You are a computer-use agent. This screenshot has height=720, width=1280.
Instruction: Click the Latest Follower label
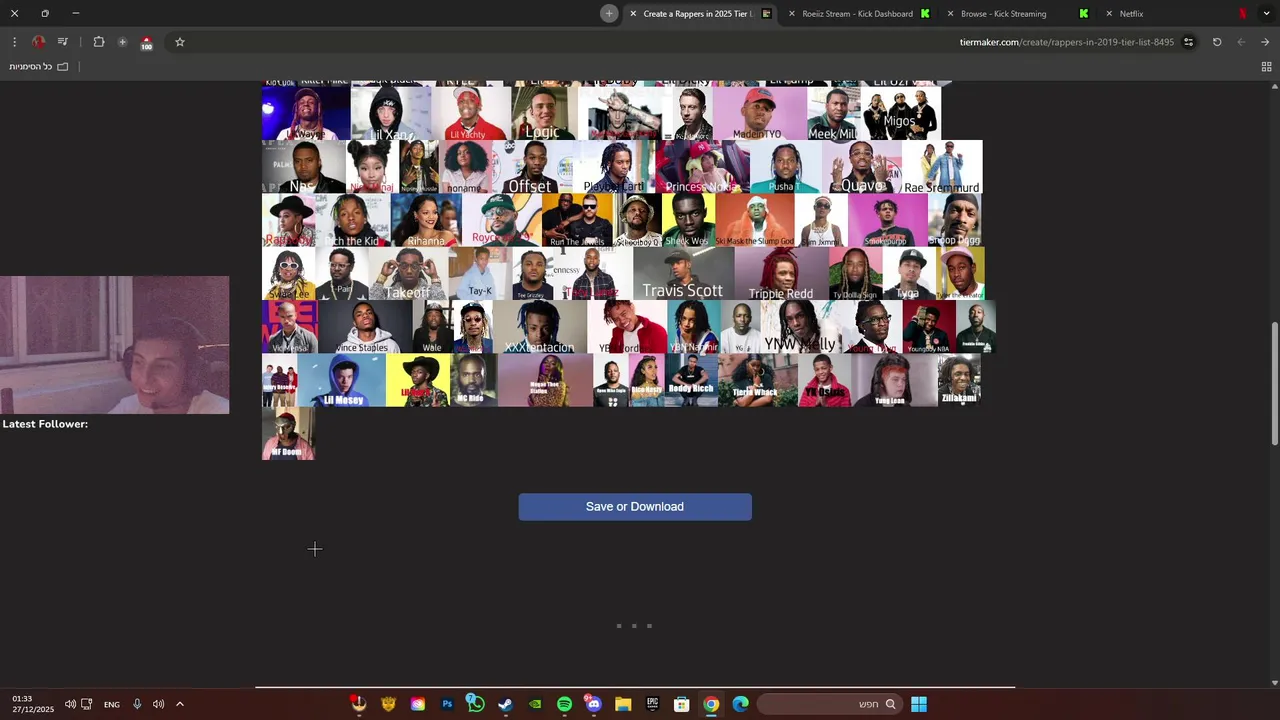click(45, 424)
